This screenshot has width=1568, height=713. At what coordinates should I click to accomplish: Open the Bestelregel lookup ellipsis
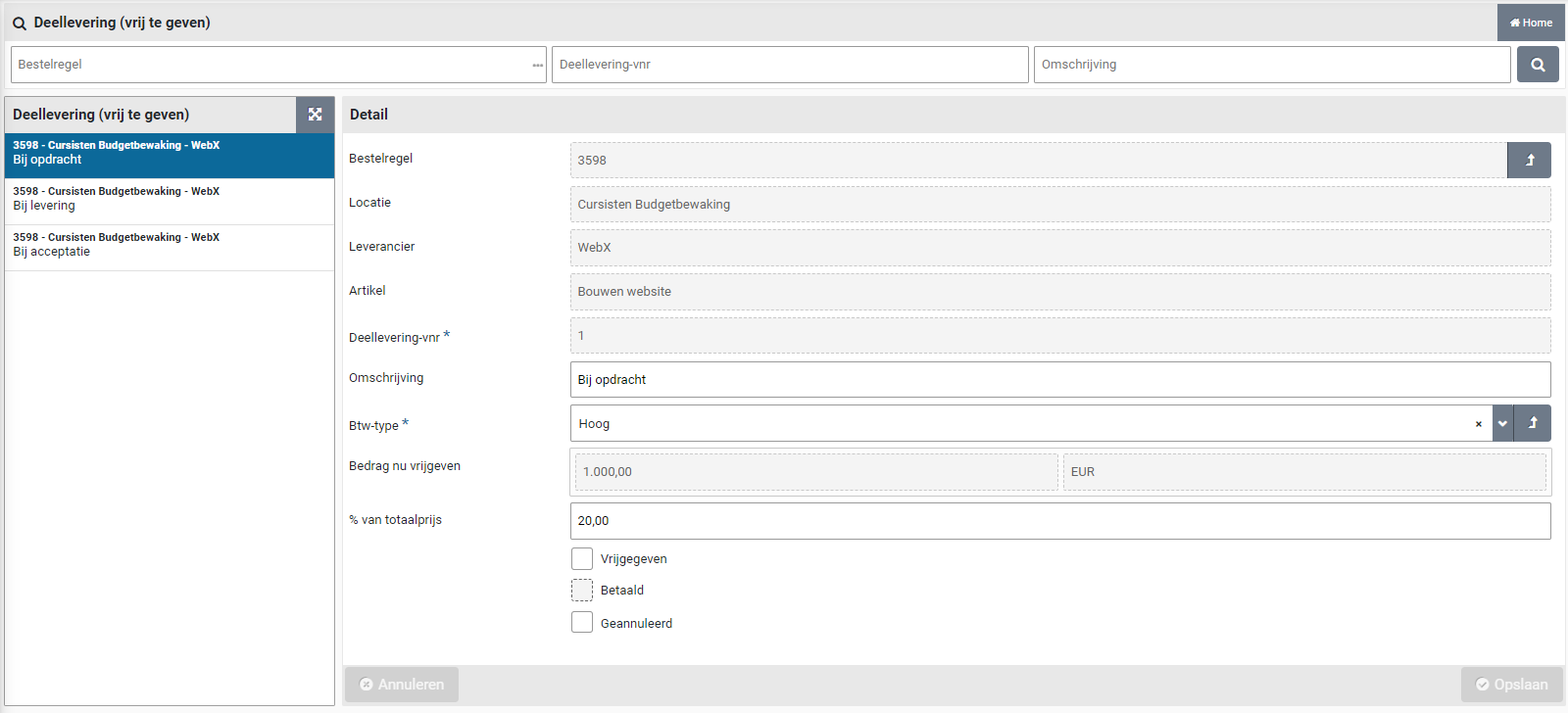coord(537,66)
